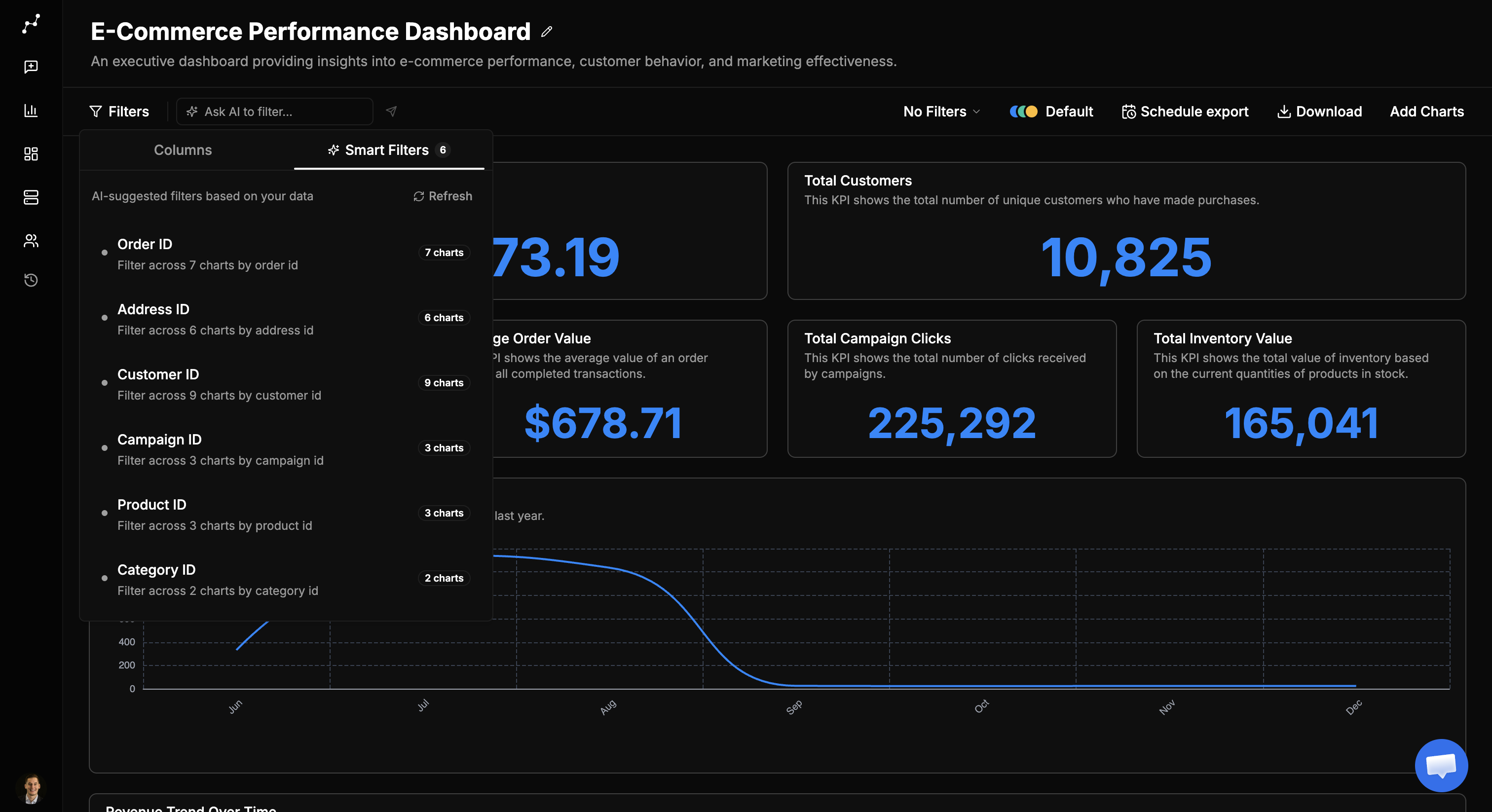Open the new chat sidebar icon
This screenshot has height=812, width=1492.
click(x=31, y=67)
